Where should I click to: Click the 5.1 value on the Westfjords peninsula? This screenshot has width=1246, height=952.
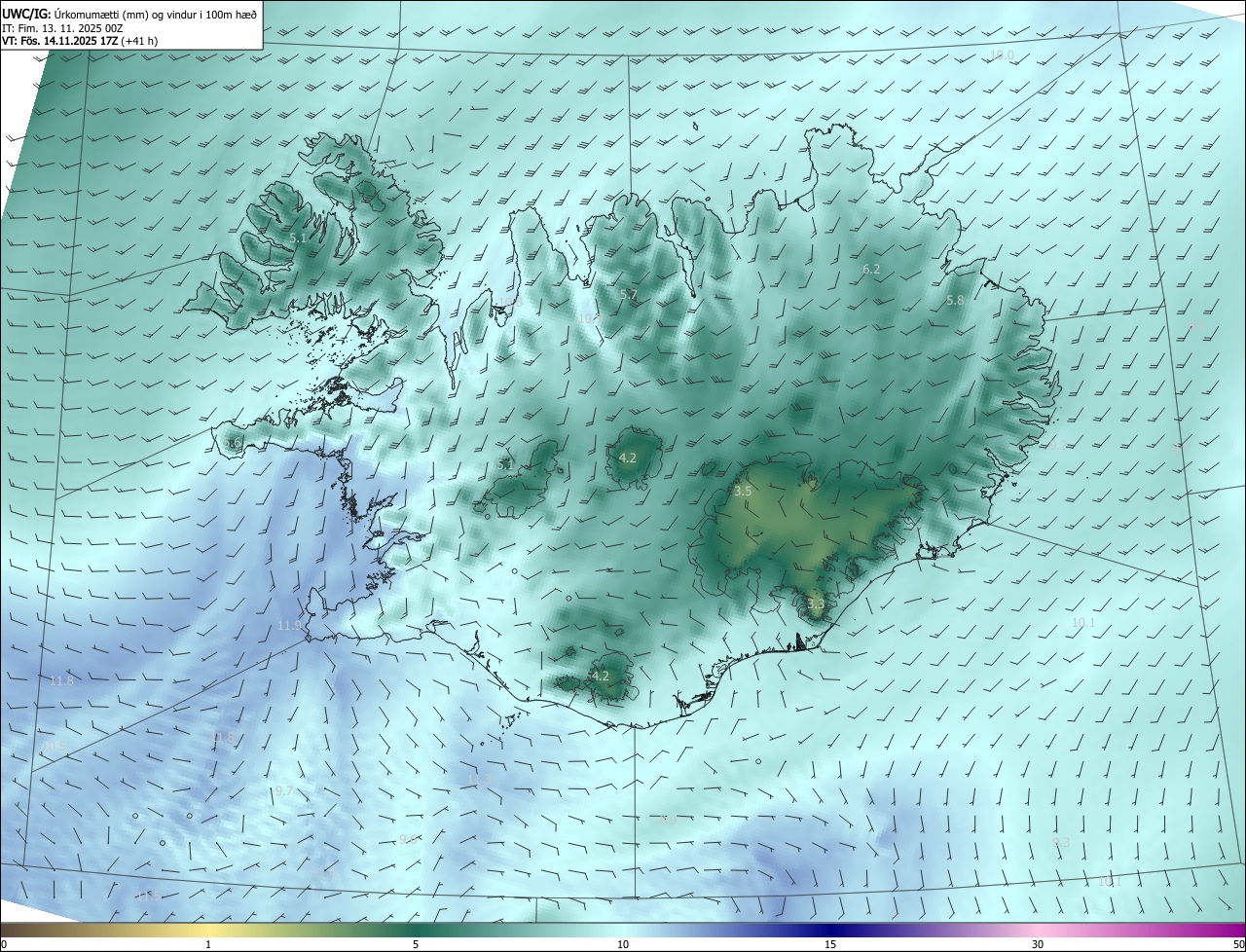pos(298,238)
